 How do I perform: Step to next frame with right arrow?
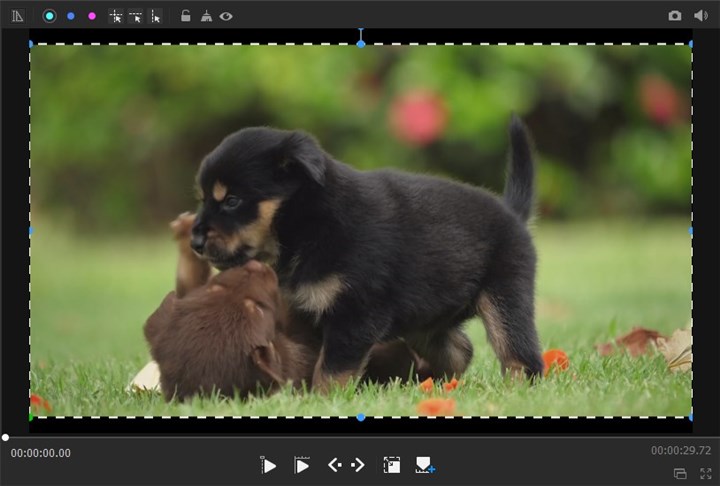(x=357, y=465)
